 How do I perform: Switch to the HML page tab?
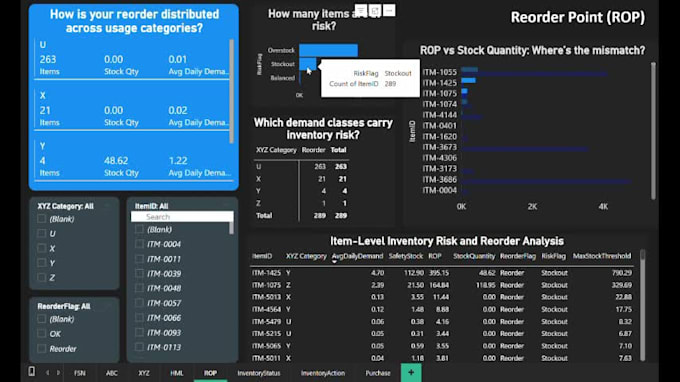coord(177,373)
